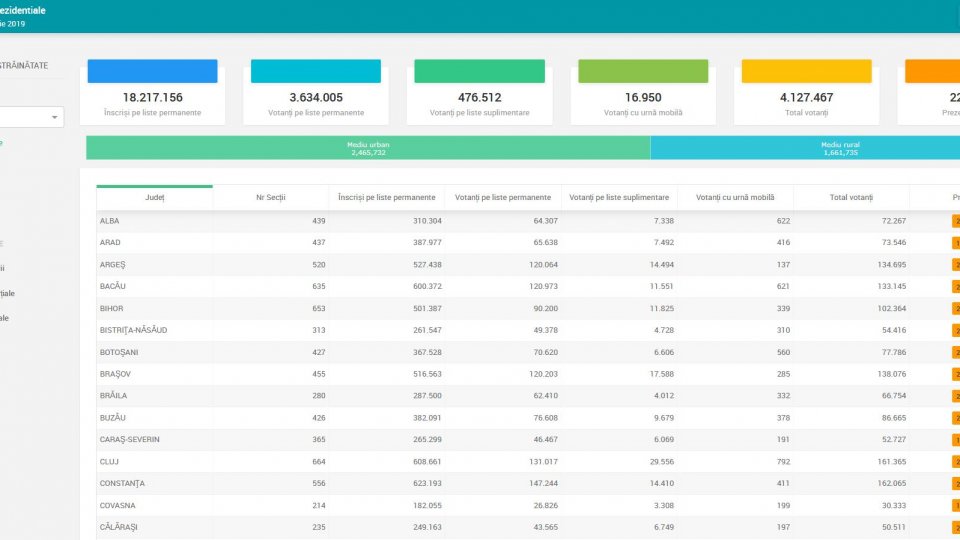This screenshot has width=960, height=540.
Task: Click the blue 18.217.156 statistics card
Action: pyautogui.click(x=152, y=91)
